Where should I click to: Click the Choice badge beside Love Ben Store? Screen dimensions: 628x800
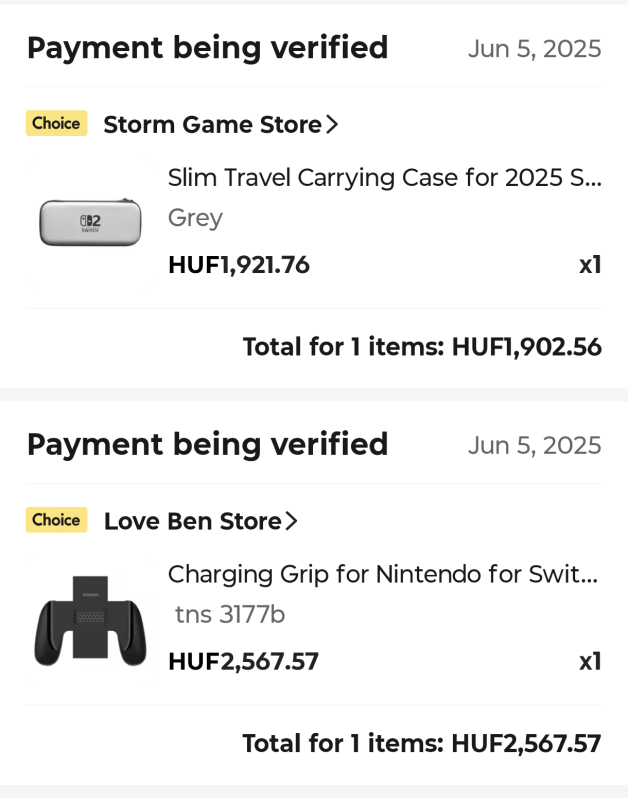pyautogui.click(x=57, y=520)
